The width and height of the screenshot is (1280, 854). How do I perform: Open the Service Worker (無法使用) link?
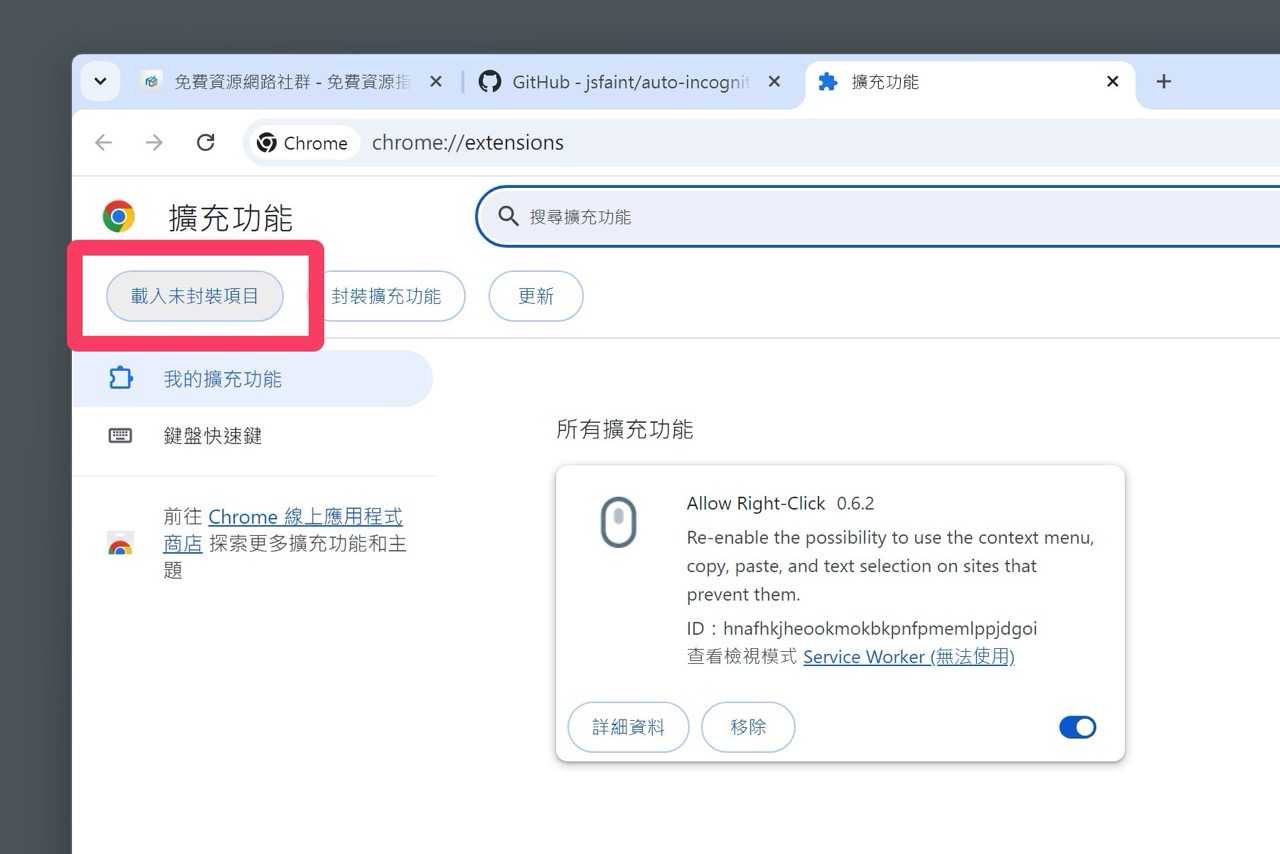click(x=909, y=657)
